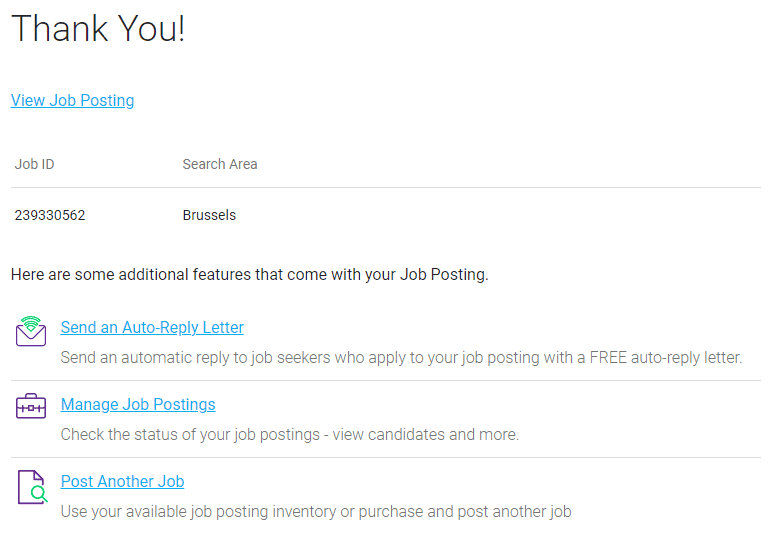Select the Job ID number 239330562
The height and width of the screenshot is (539, 772).
[50, 215]
